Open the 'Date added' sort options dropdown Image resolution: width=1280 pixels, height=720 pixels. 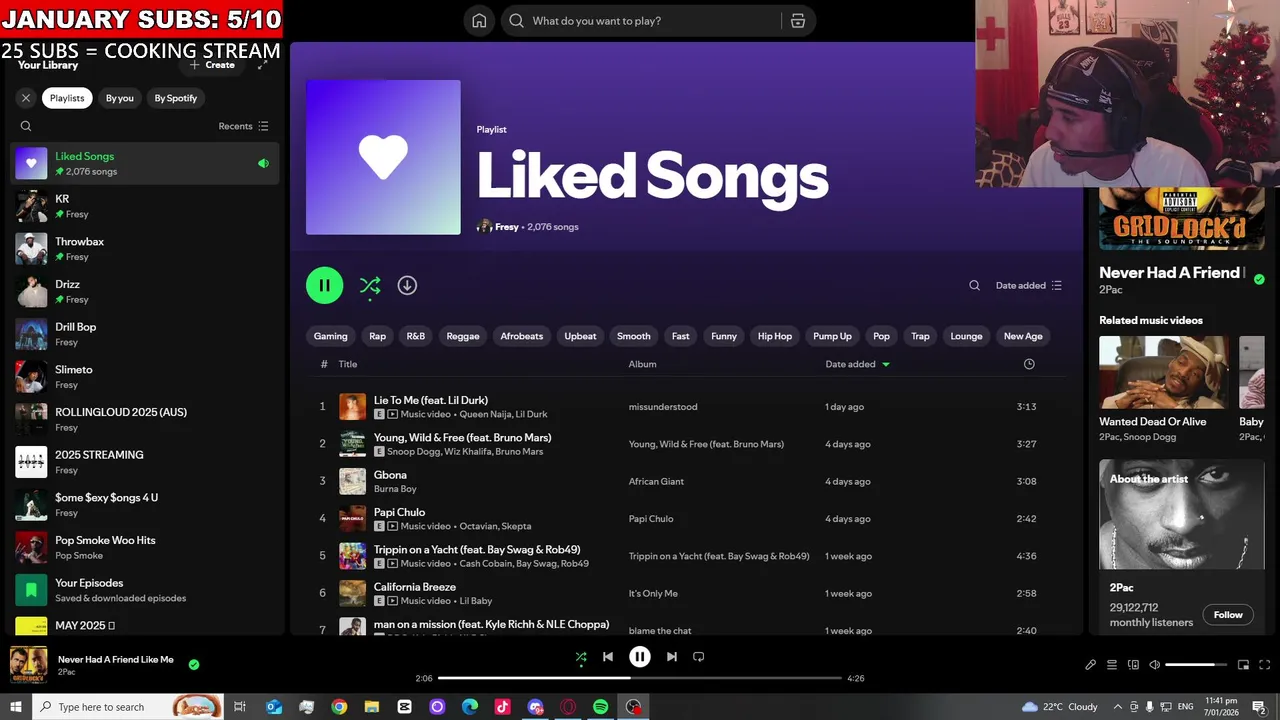pos(1029,285)
